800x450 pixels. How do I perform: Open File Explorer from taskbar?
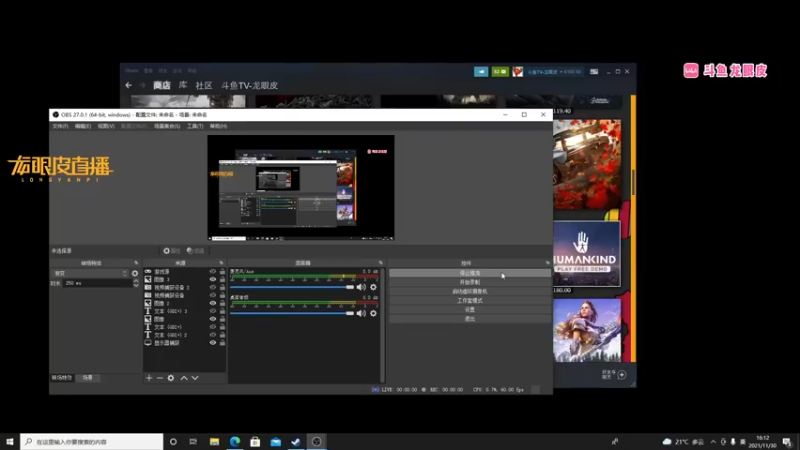(x=214, y=442)
